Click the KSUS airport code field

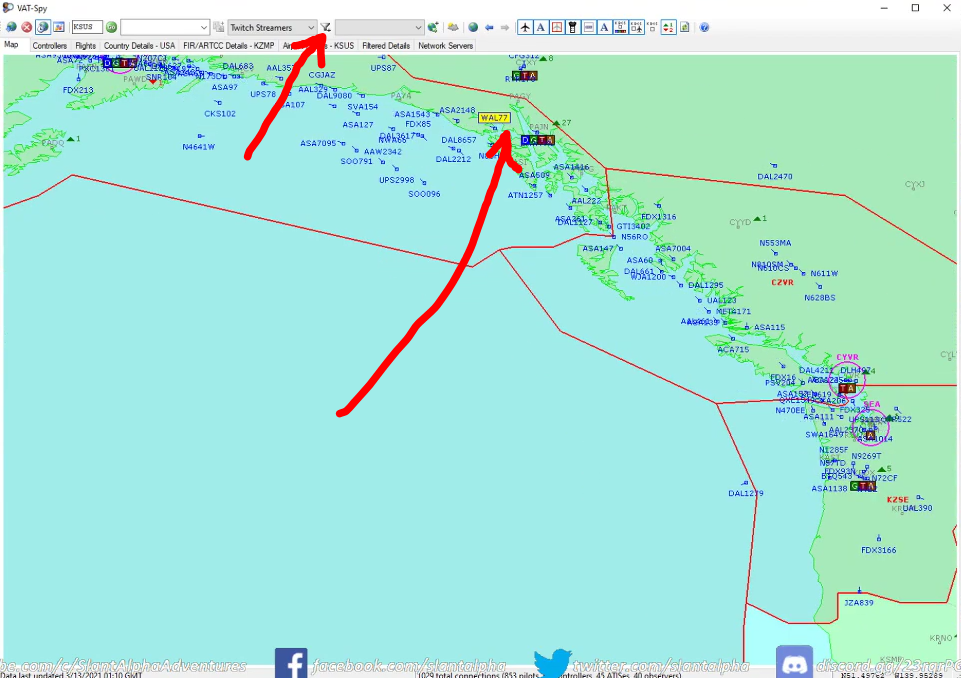point(86,27)
